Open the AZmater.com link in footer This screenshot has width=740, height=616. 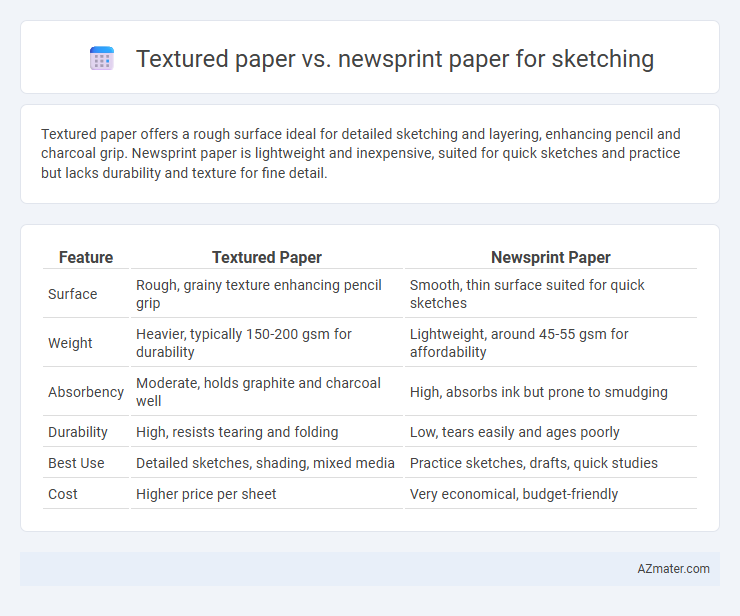coord(673,569)
